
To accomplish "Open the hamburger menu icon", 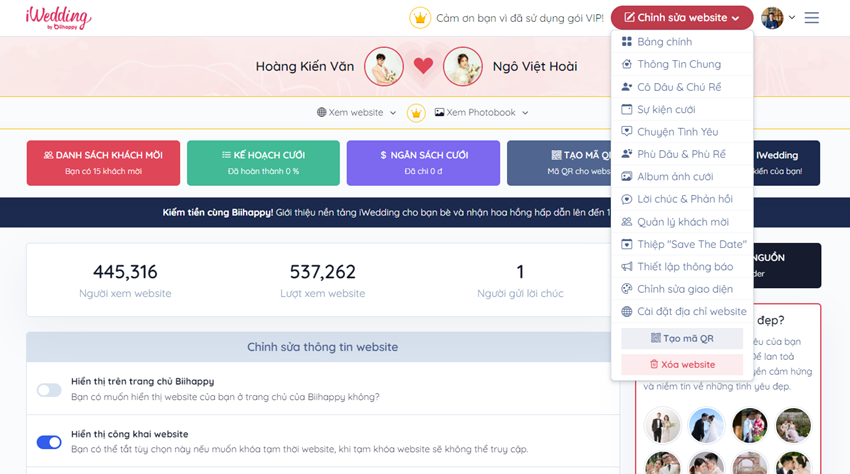I will point(811,18).
